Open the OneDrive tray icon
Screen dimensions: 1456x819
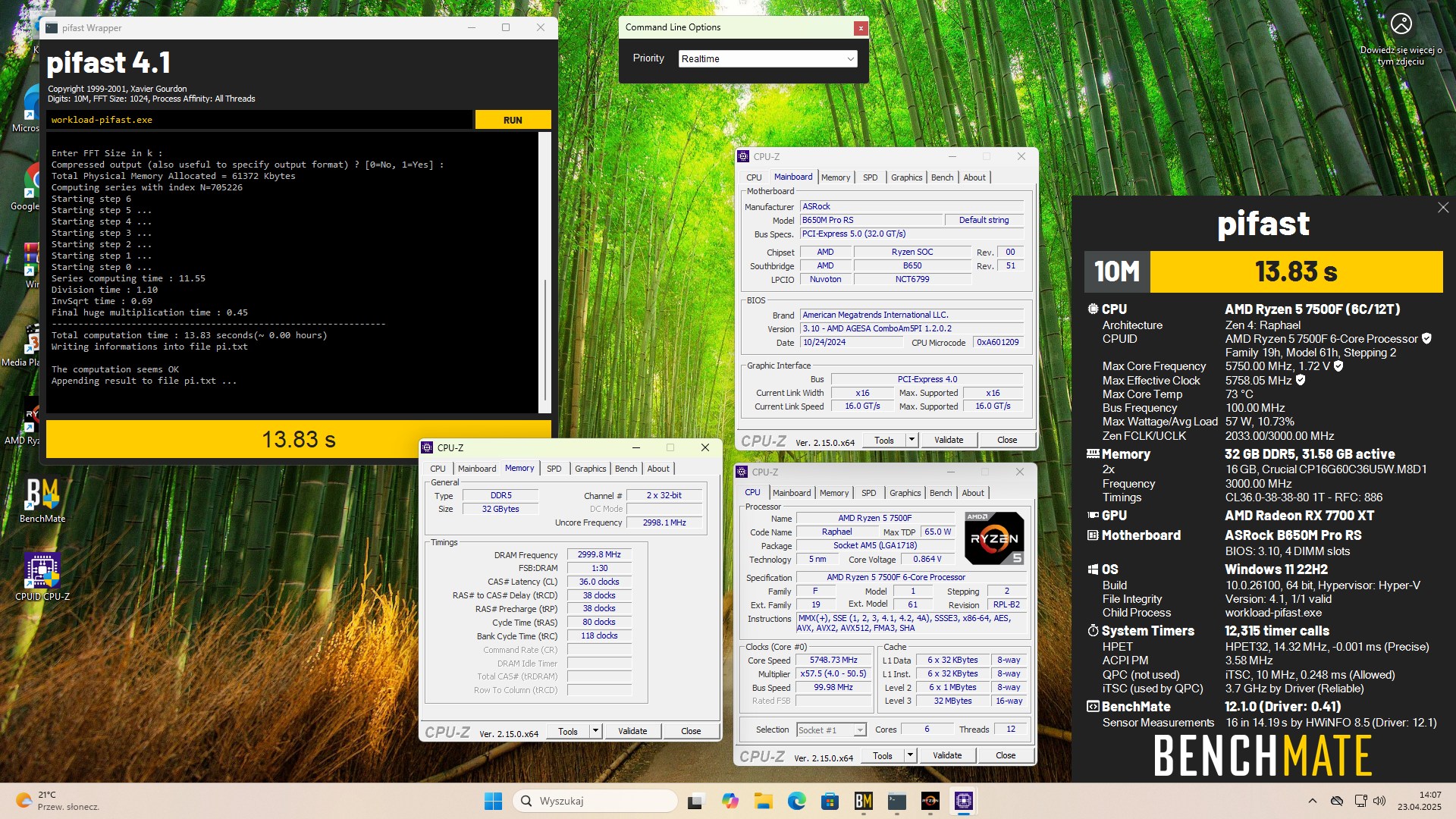pyautogui.click(x=1337, y=801)
